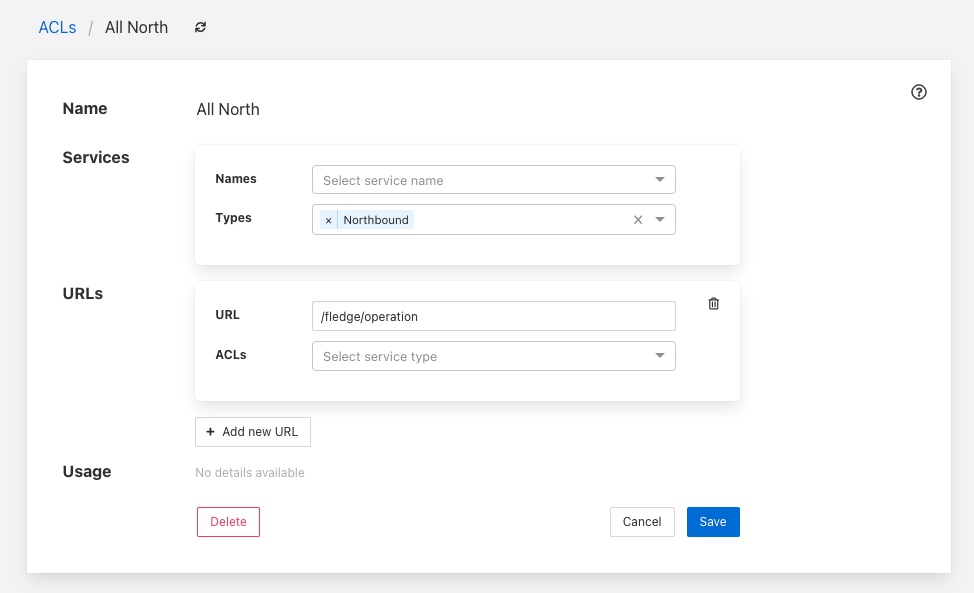
Task: Click the plus icon on Add new URL
Action: 210,432
